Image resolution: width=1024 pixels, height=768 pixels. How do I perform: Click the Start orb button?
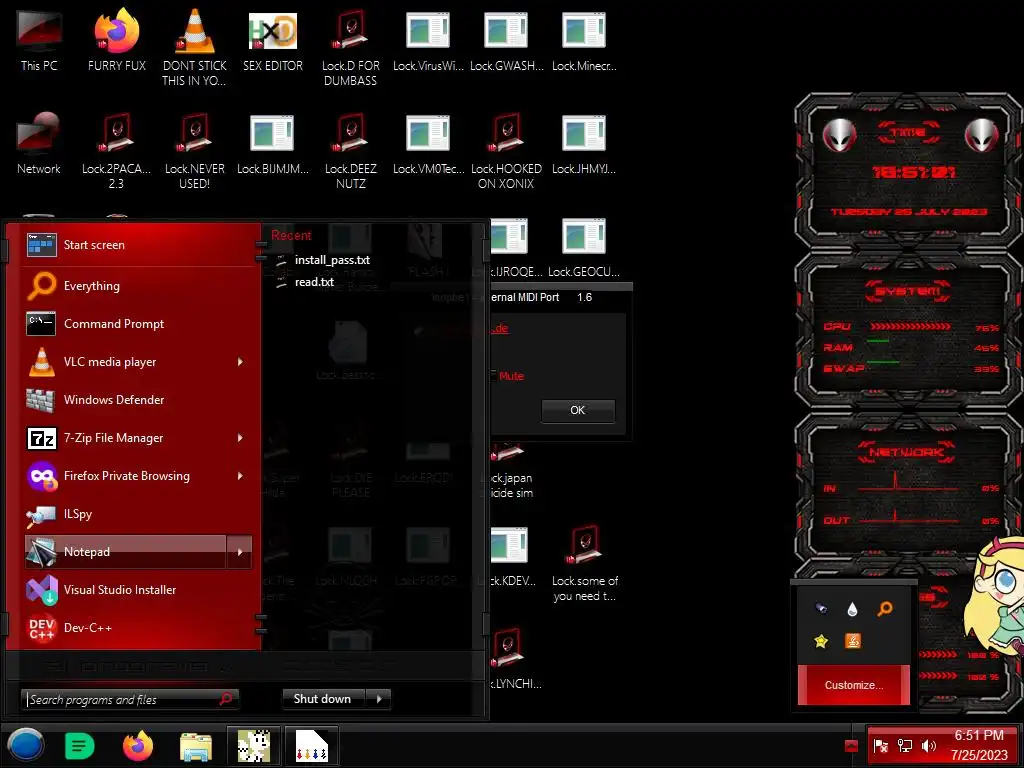[25, 745]
